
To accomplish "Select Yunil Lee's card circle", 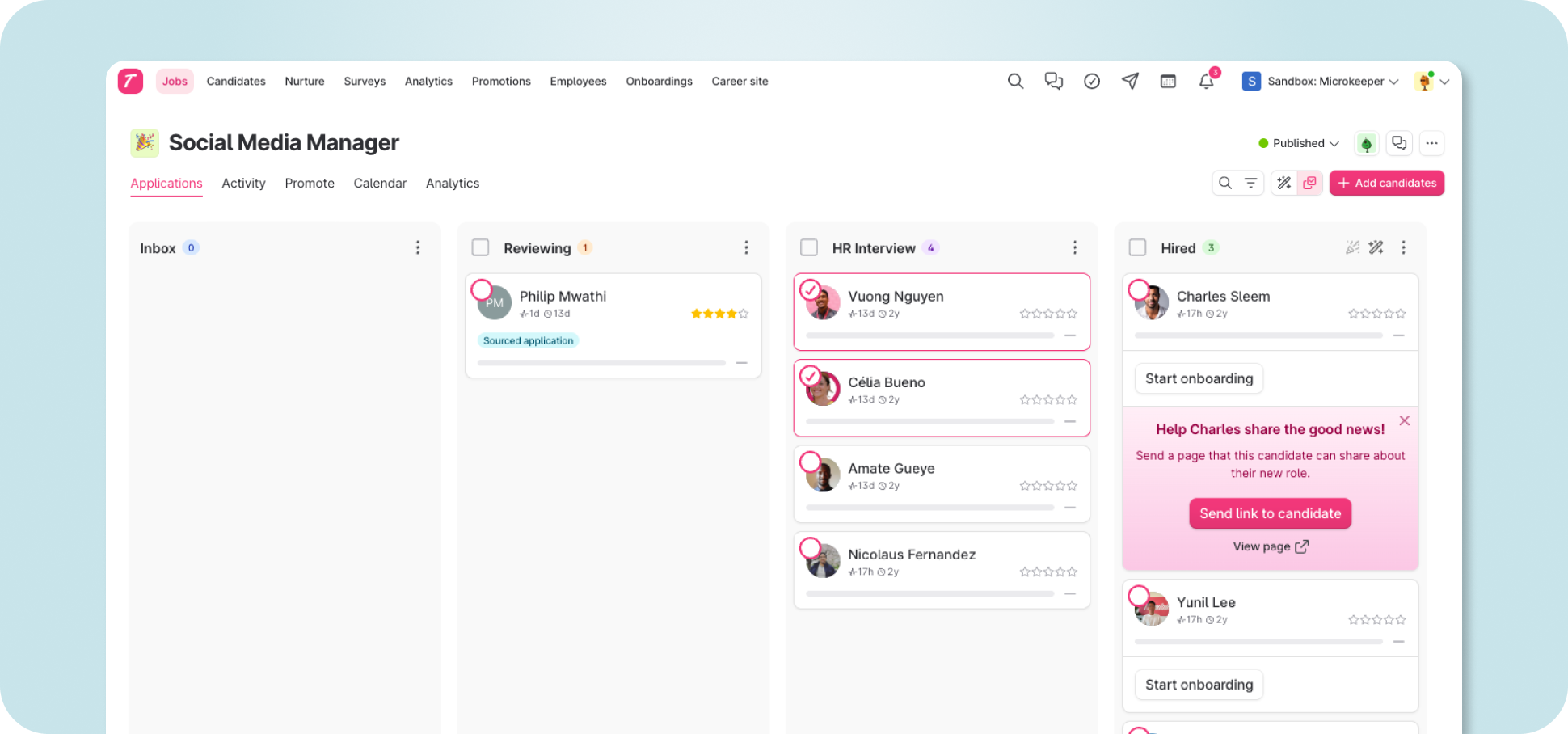I will [x=1139, y=596].
